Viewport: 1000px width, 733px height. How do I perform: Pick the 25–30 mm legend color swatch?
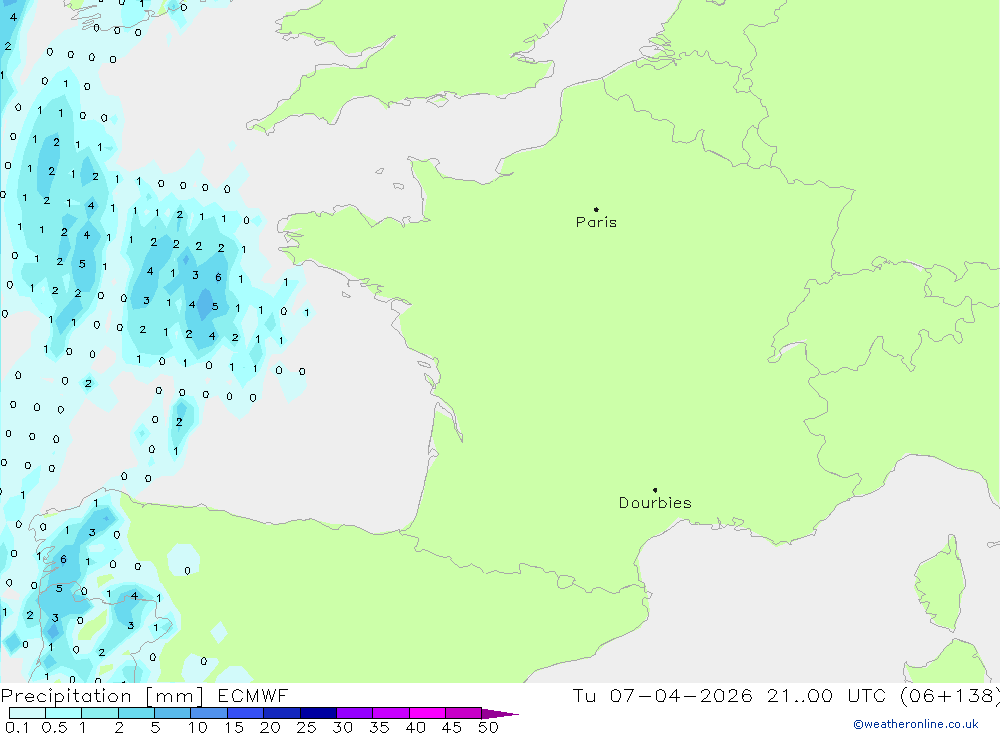tap(318, 713)
